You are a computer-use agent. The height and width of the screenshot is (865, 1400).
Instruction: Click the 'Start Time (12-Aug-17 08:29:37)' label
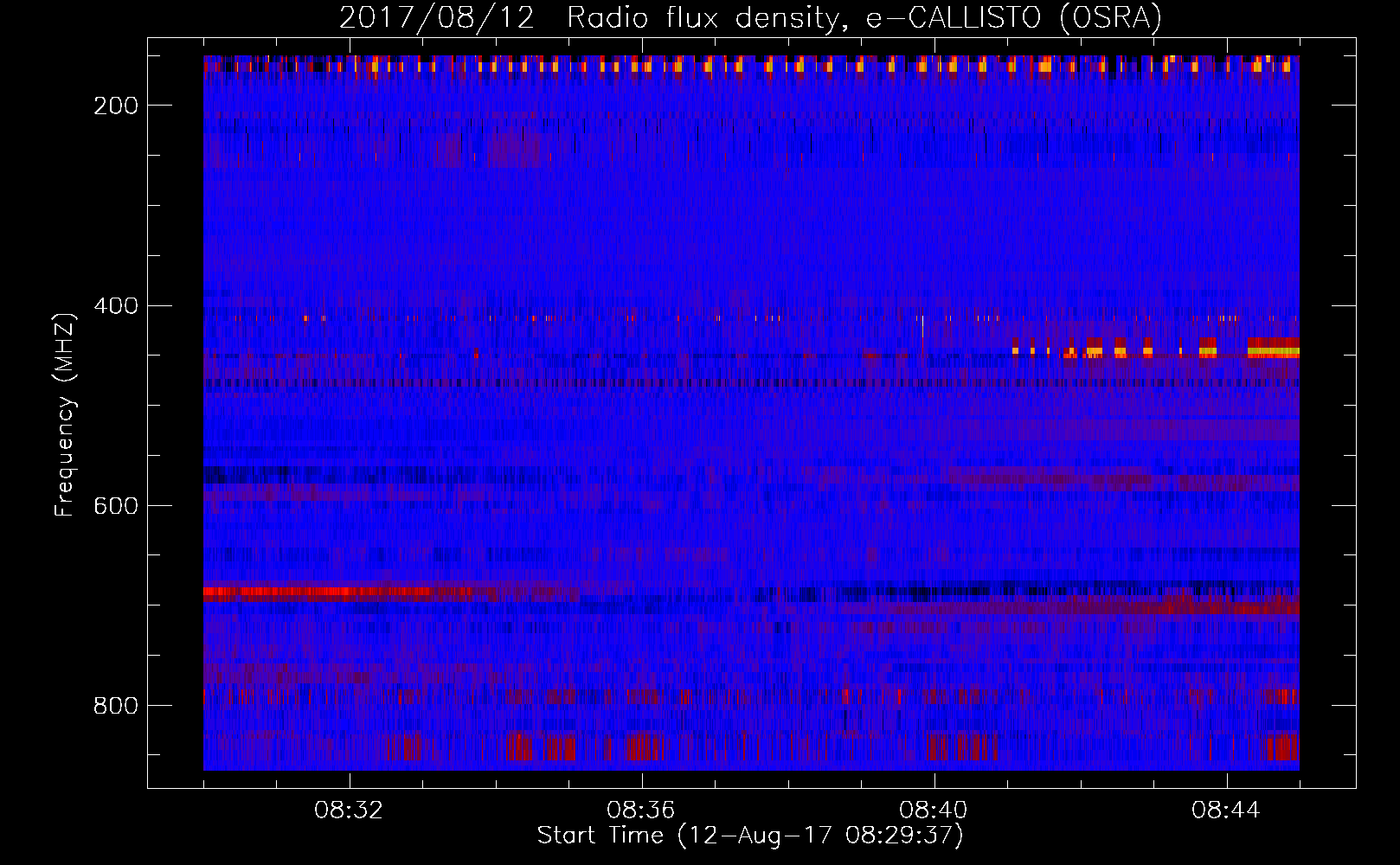click(x=750, y=836)
